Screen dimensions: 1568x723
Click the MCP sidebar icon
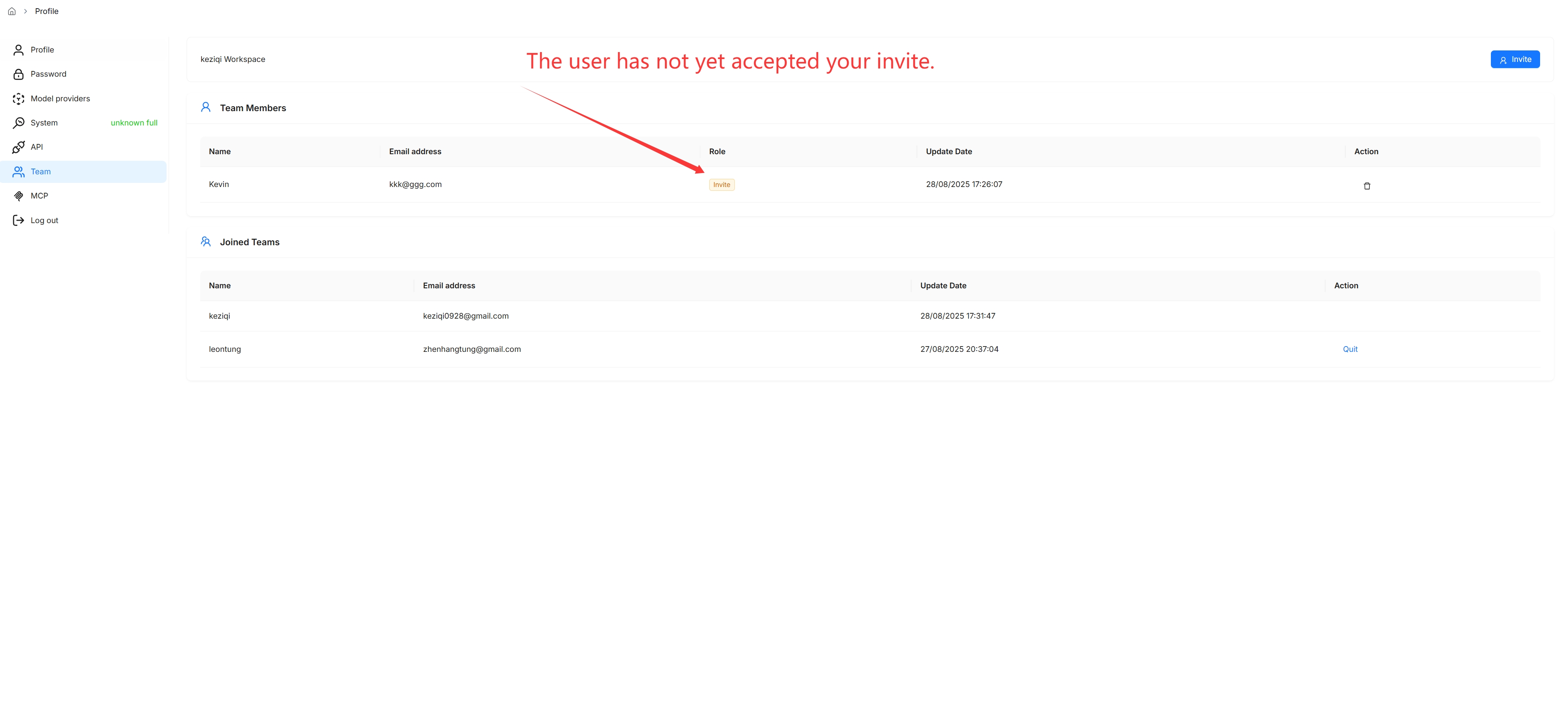tap(18, 196)
